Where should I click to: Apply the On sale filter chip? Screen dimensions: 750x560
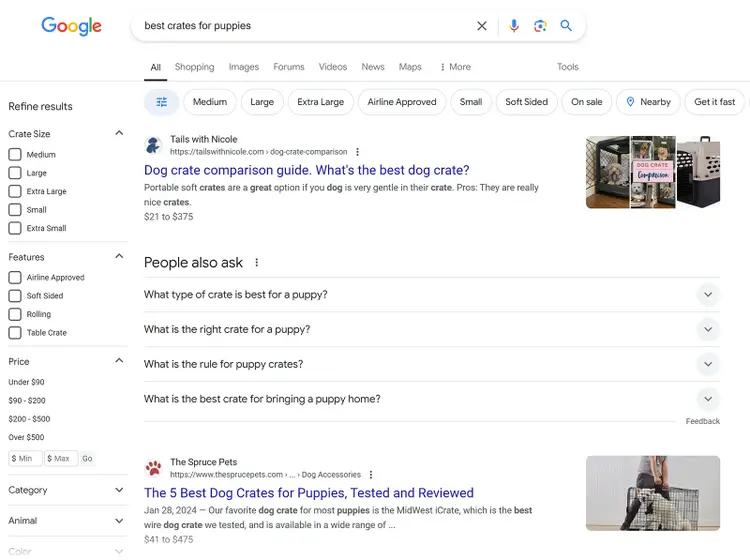coord(586,102)
